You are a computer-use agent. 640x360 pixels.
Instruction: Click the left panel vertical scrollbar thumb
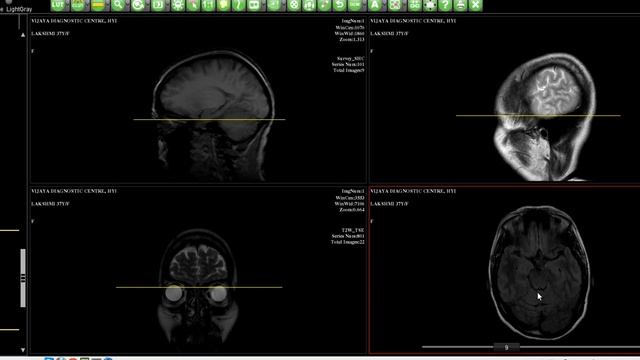(x=23, y=278)
